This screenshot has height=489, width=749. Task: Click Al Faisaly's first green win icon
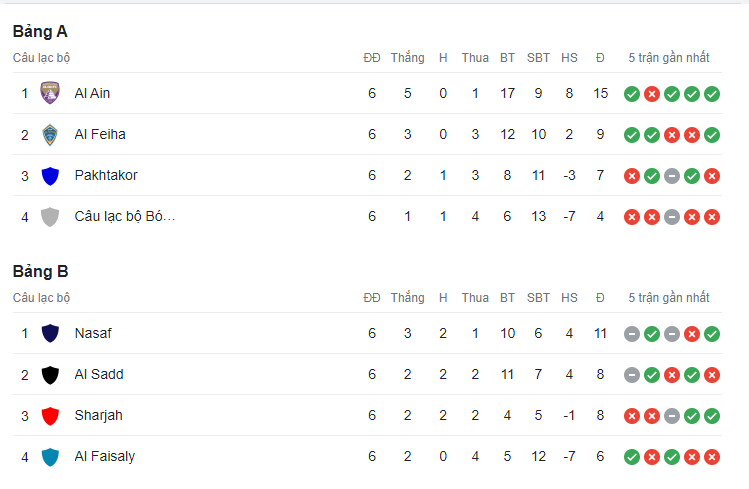(631, 457)
